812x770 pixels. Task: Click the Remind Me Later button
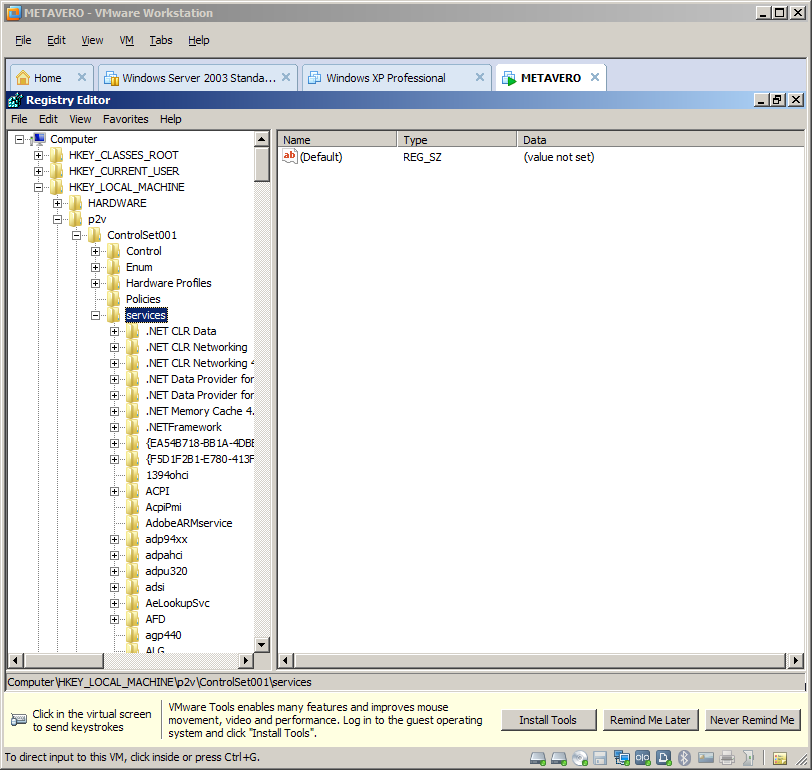point(650,720)
